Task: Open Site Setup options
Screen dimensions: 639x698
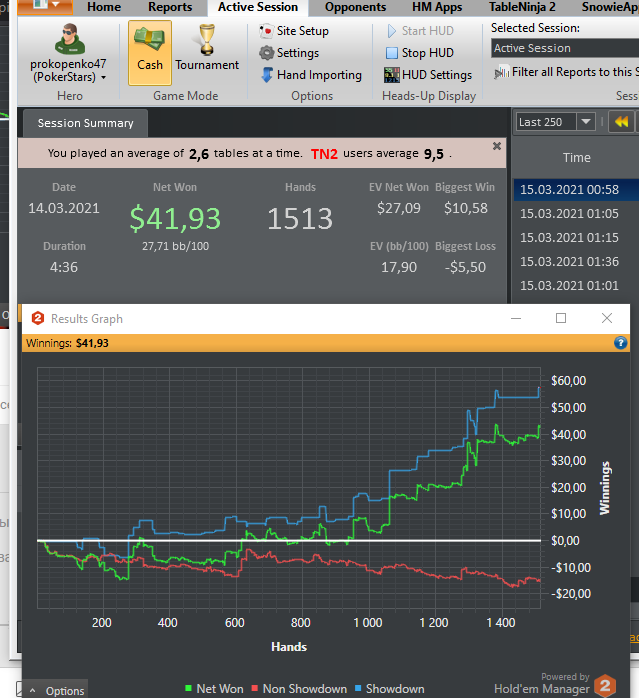Action: click(294, 31)
